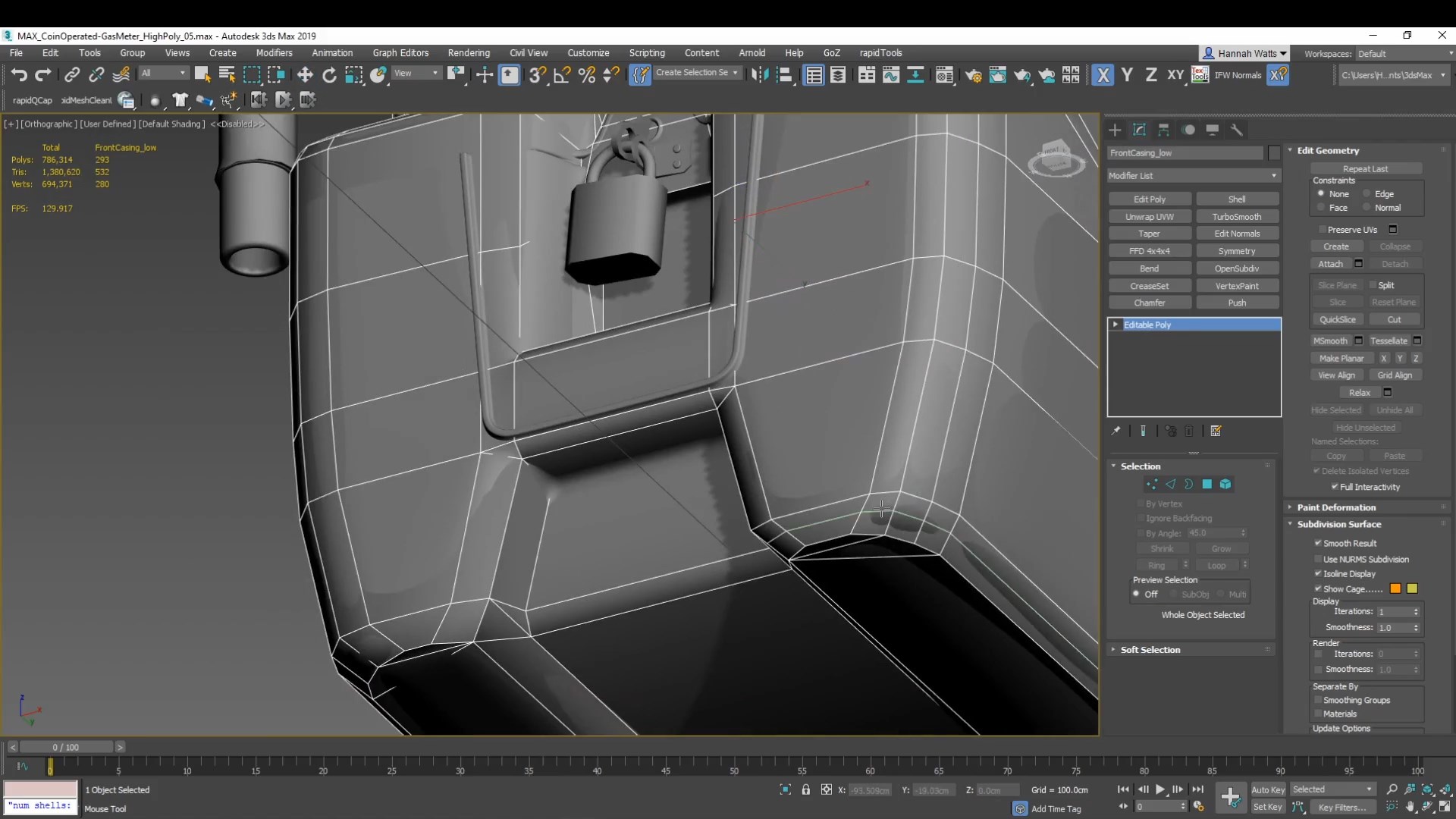Open the Hierarchy panel tab icon
Screen dimensions: 1456x819
(1164, 130)
